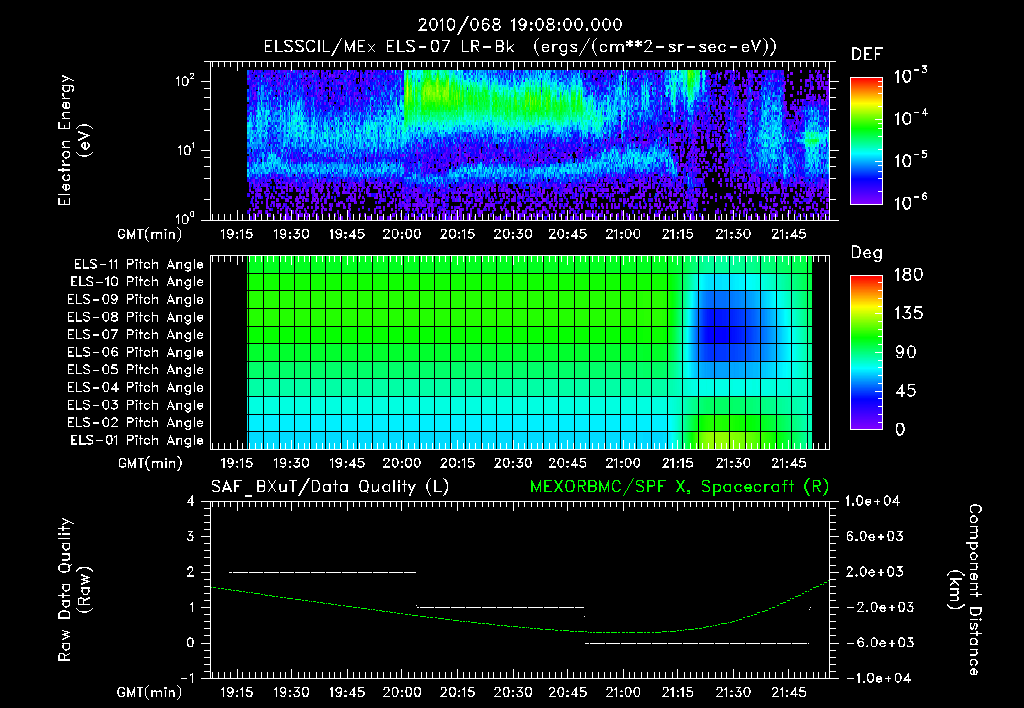This screenshot has width=1024, height=708.
Task: Click the 10^-3 value on DEF scale
Action: coord(910,76)
